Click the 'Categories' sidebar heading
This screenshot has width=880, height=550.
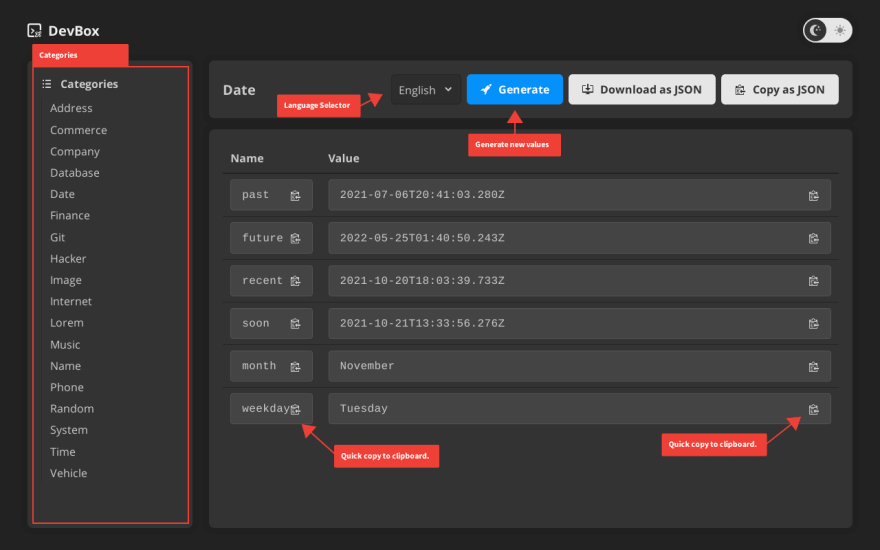[x=89, y=84]
